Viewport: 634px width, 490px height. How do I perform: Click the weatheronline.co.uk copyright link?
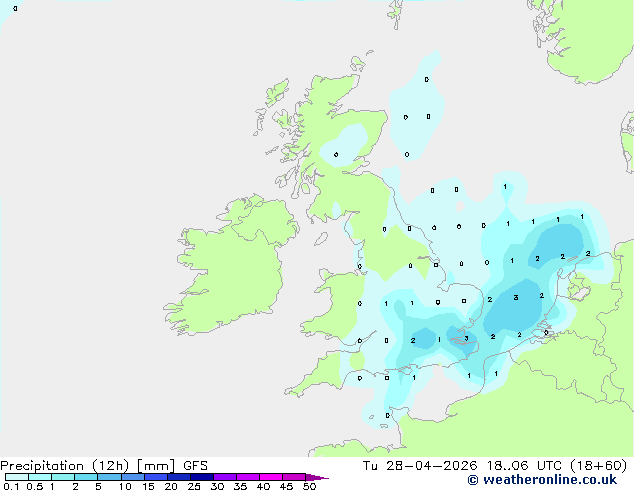(542, 480)
